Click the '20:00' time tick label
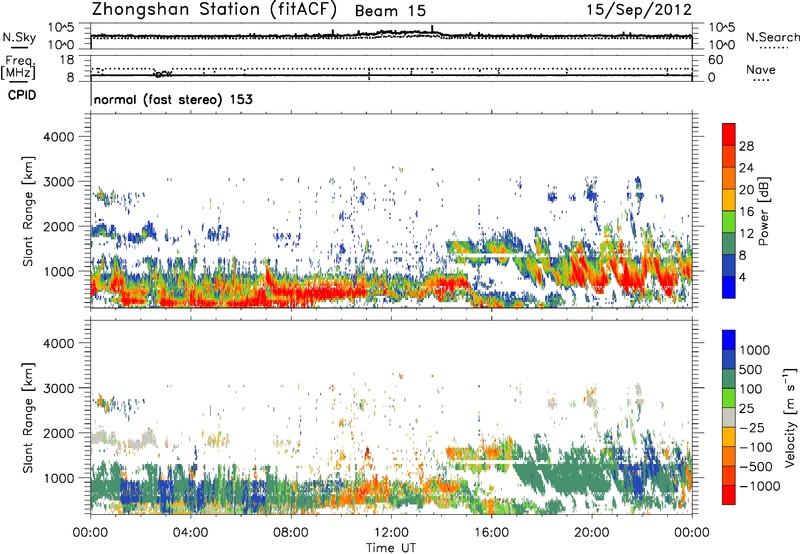Screen dimensions: 800x554 [592, 533]
